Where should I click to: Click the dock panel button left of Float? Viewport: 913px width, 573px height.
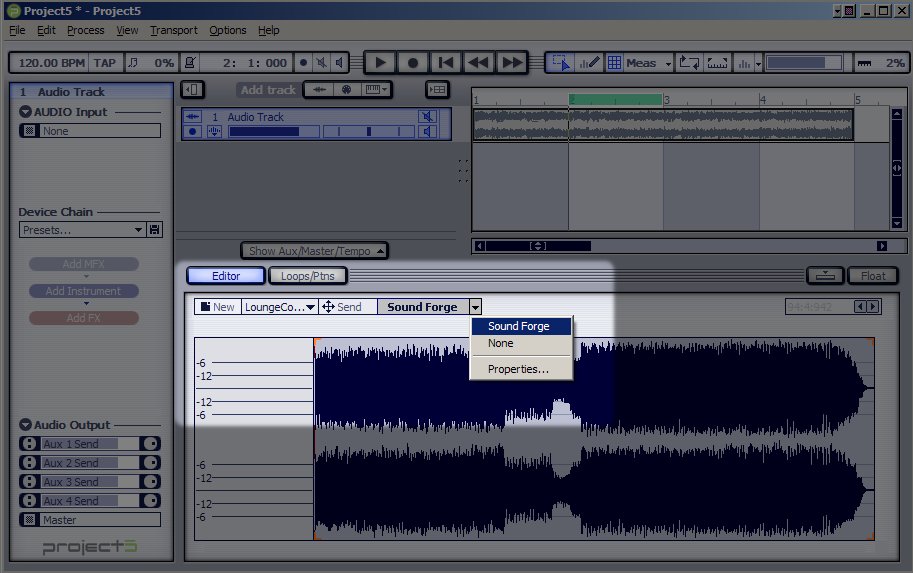point(825,276)
